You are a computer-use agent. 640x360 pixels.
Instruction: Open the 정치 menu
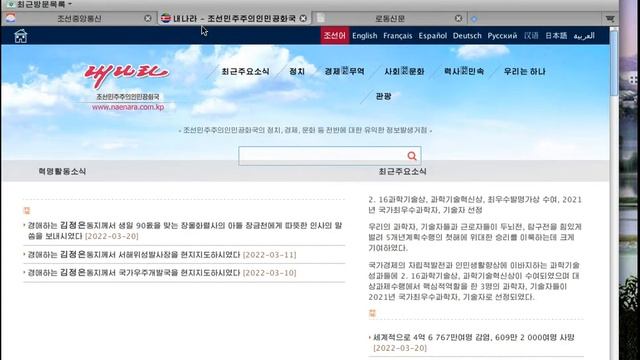click(x=297, y=71)
